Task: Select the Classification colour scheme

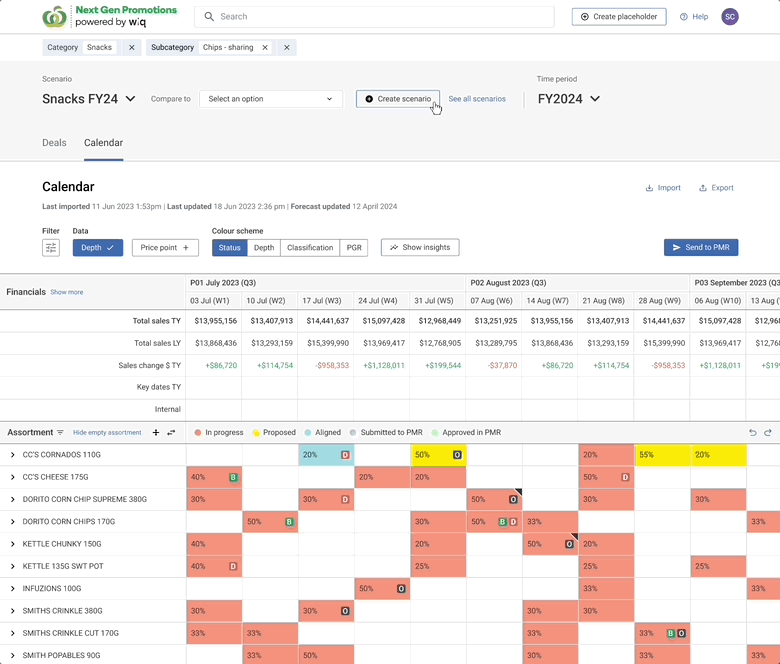Action: 310,247
